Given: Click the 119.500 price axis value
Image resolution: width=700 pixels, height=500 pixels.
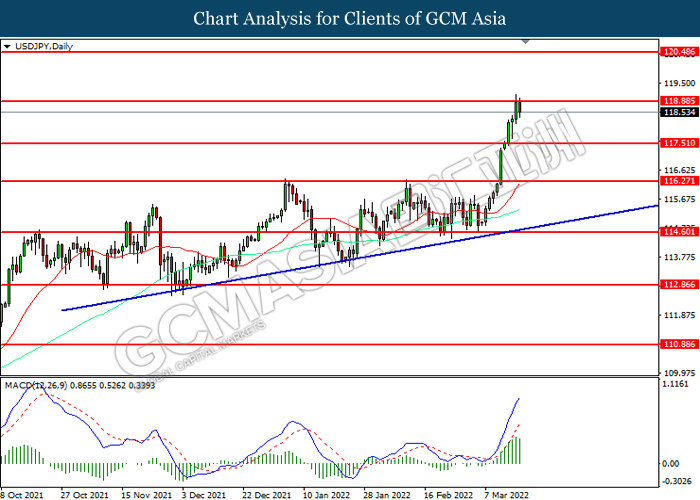Looking at the screenshot, I should [x=679, y=83].
